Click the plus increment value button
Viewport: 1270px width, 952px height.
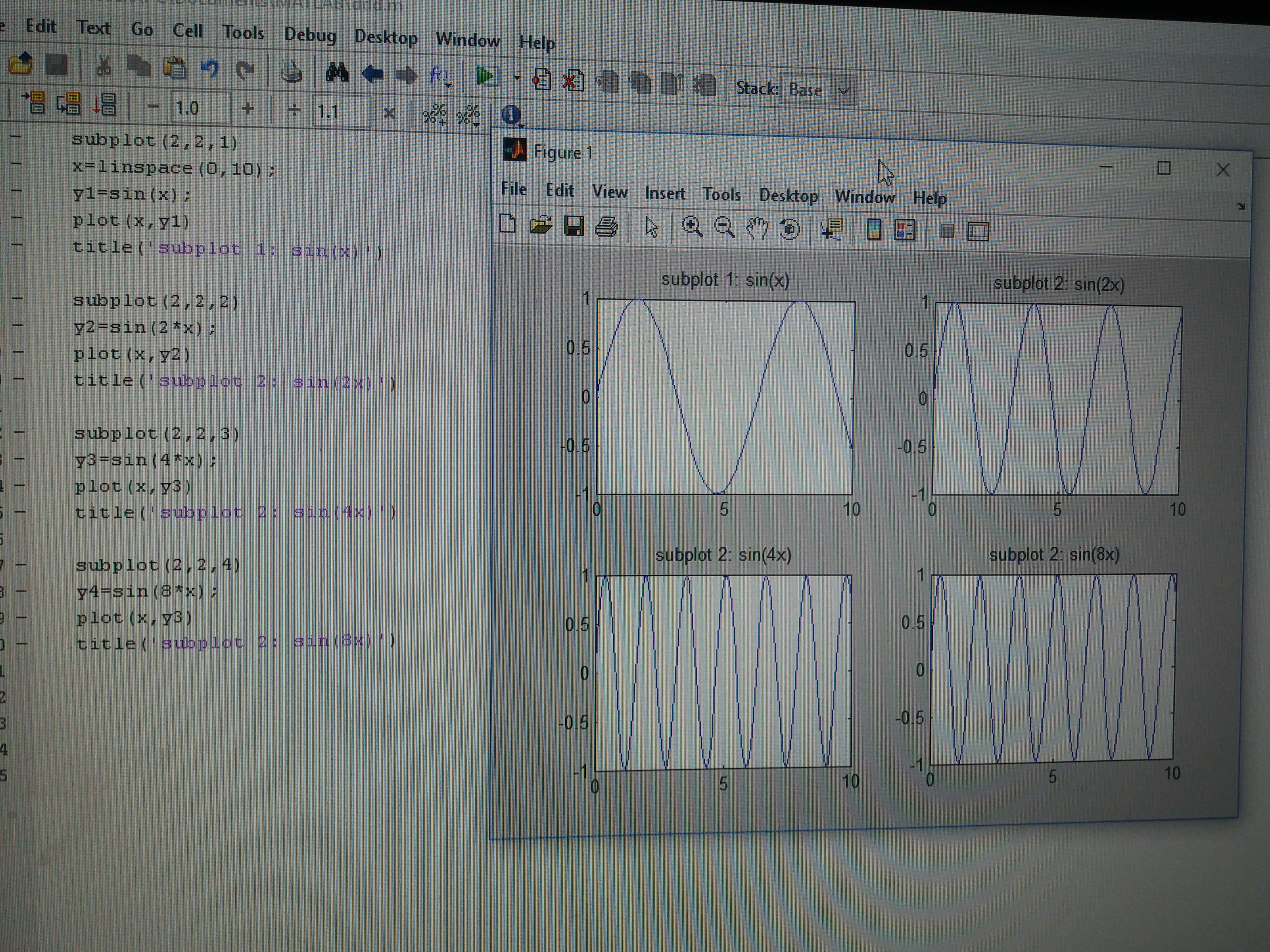[x=248, y=109]
